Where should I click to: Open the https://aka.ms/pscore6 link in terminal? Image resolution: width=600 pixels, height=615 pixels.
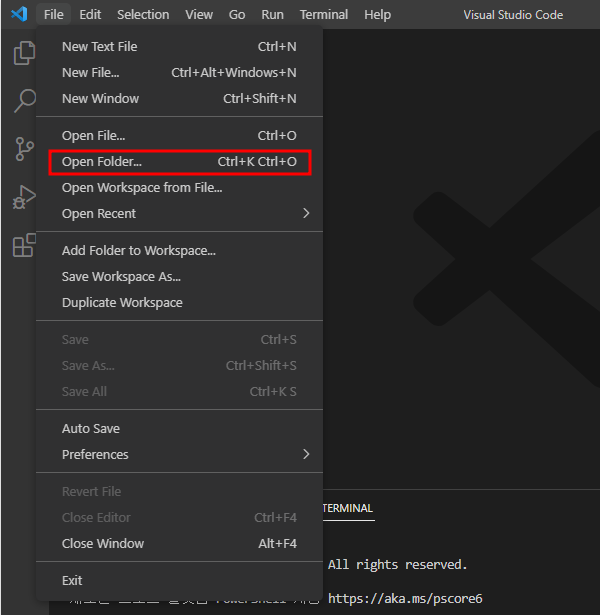coord(405,598)
